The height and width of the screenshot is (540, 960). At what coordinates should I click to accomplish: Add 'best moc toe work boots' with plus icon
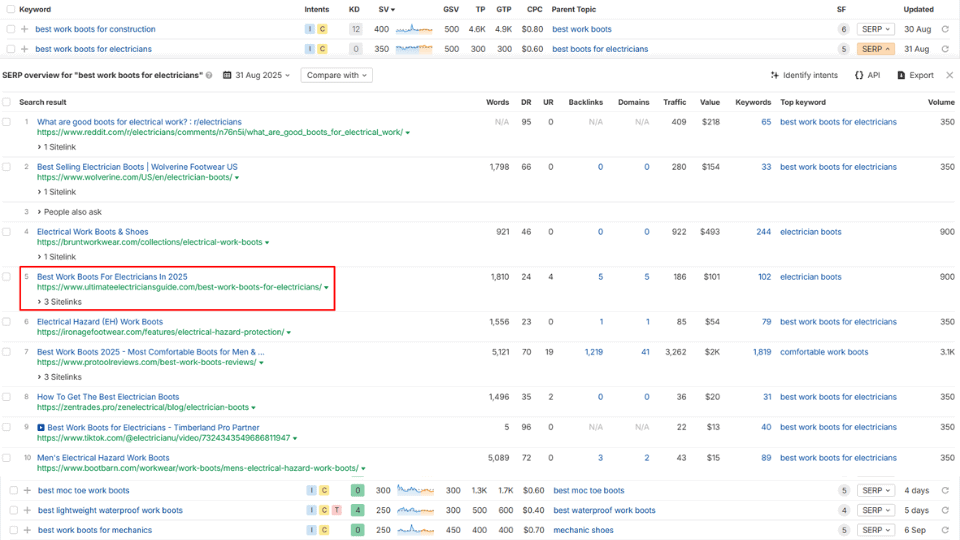pos(27,490)
